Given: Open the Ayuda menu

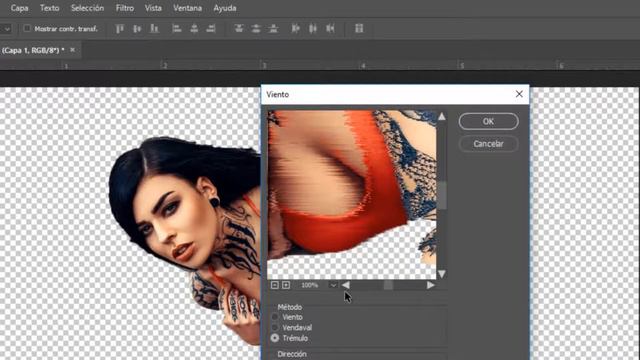Looking at the screenshot, I should tap(224, 8).
